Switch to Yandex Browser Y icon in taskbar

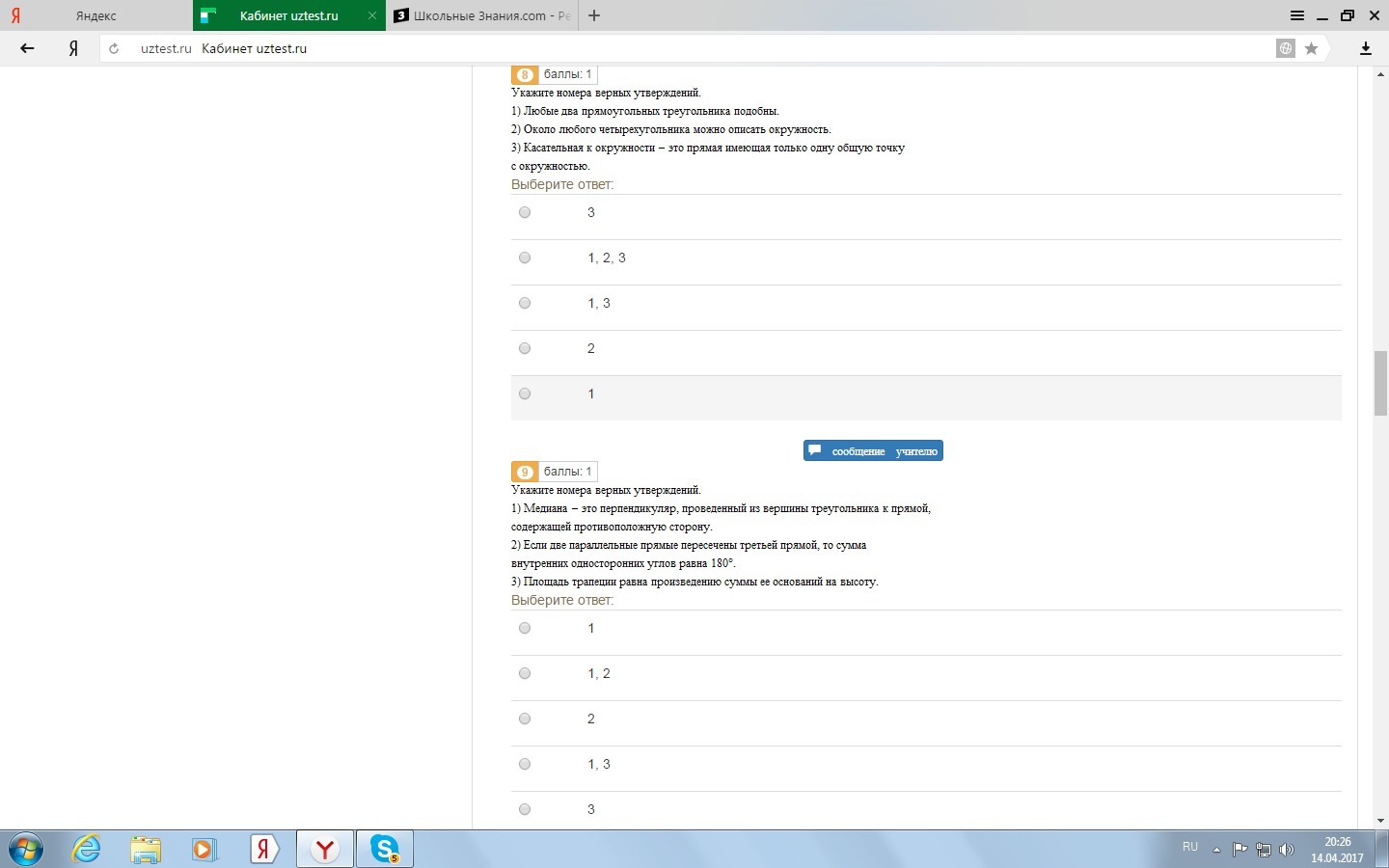click(x=325, y=850)
